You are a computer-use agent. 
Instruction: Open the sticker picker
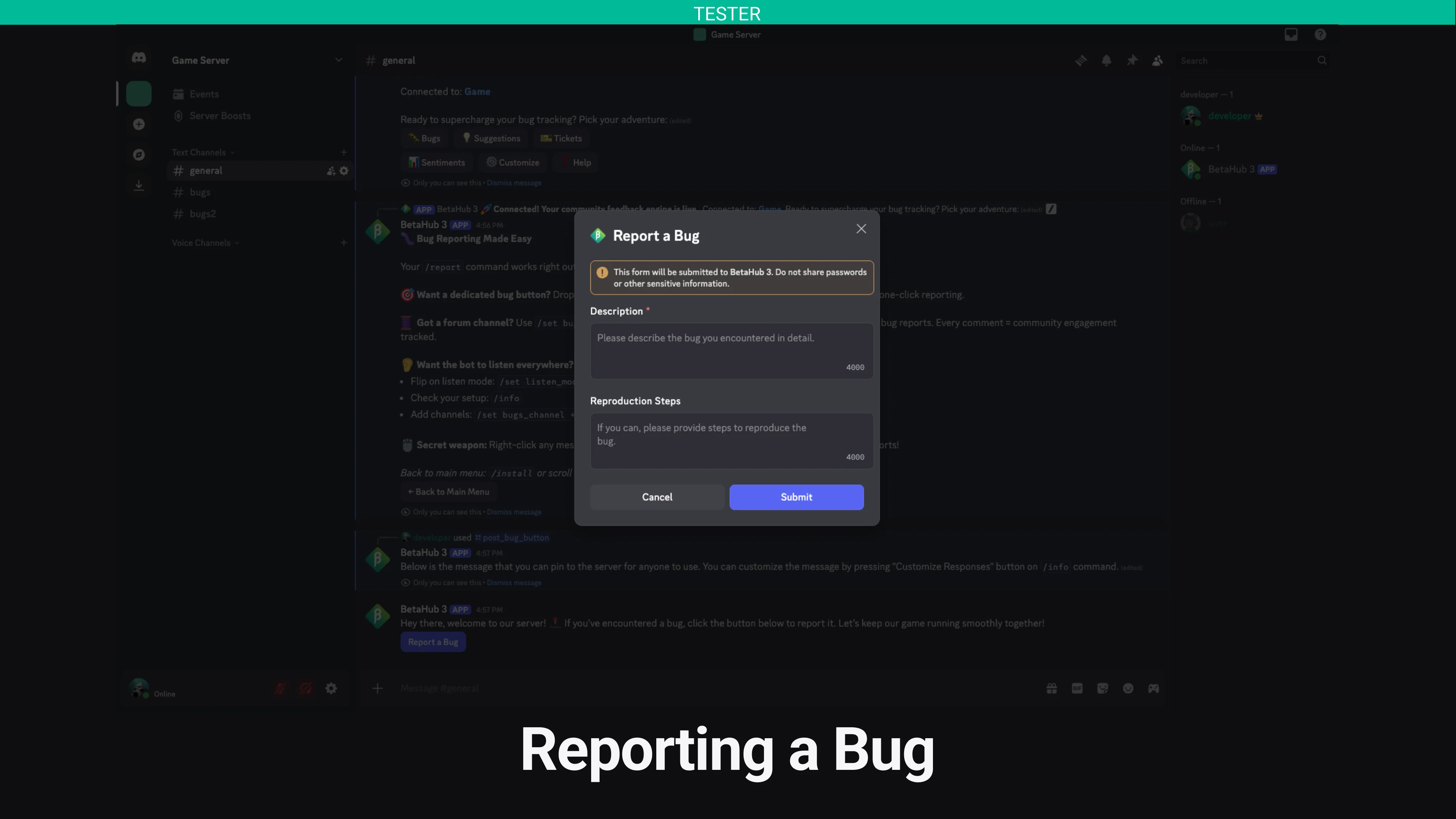pos(1102,688)
